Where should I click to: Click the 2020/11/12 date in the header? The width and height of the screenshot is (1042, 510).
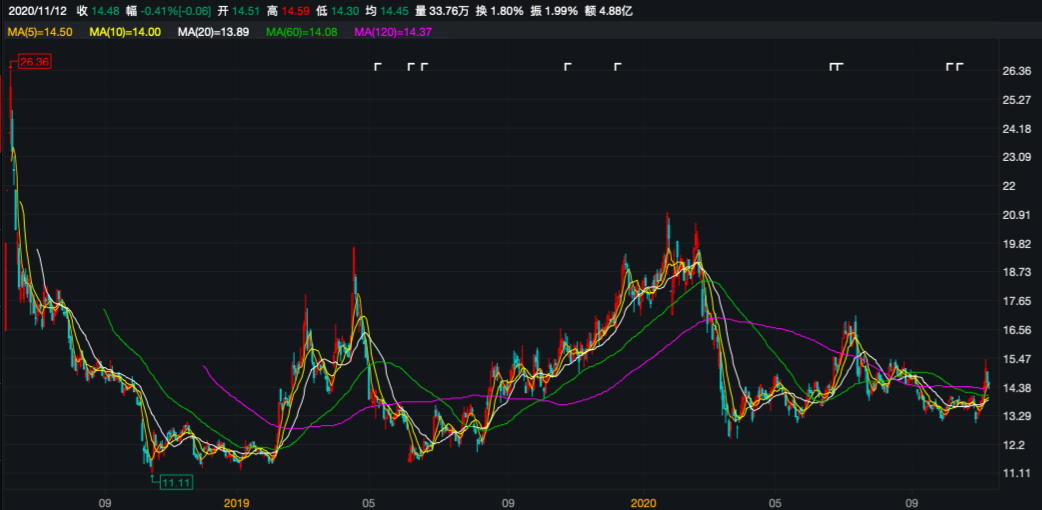click(35, 11)
